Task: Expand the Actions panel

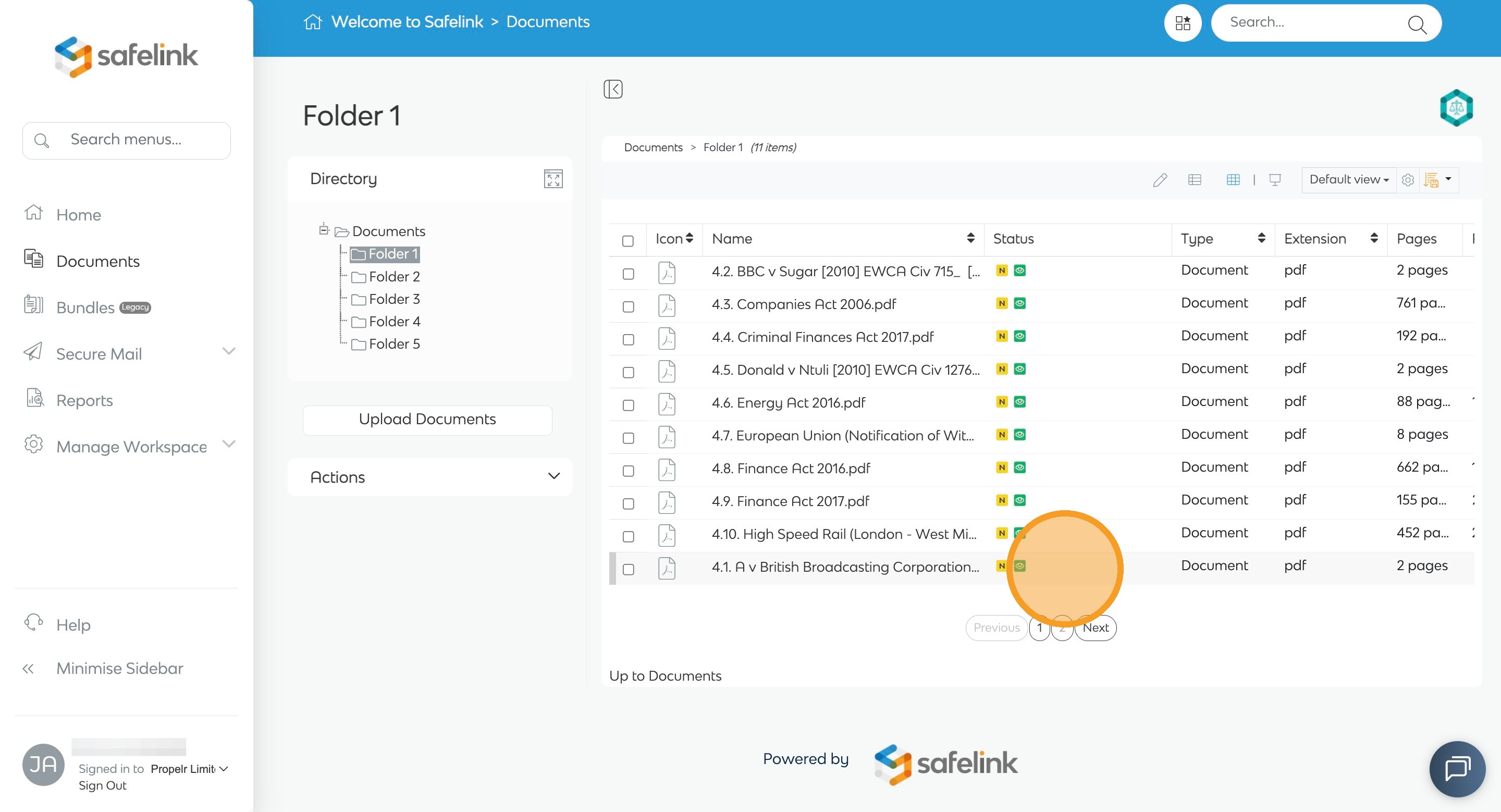Action: pos(430,477)
